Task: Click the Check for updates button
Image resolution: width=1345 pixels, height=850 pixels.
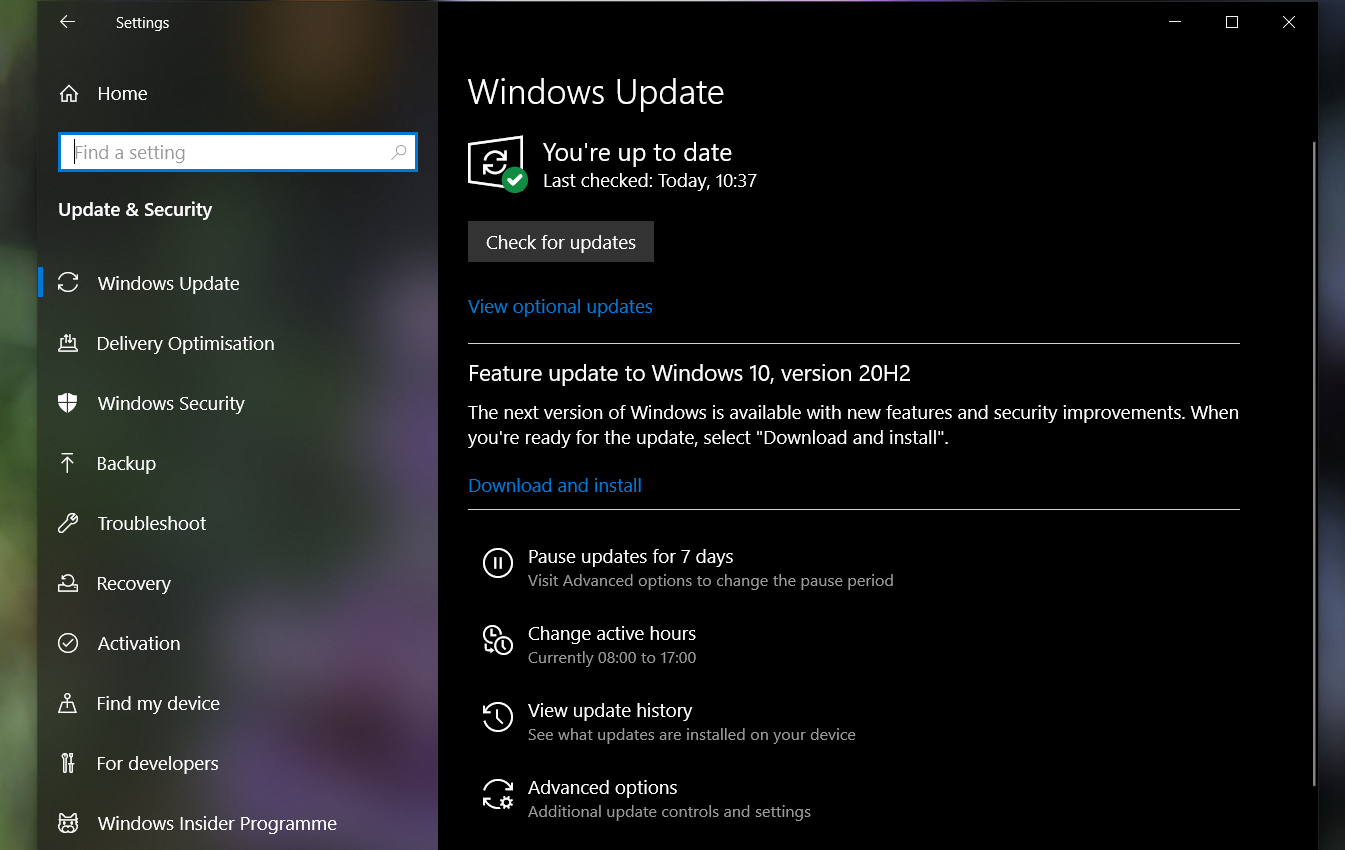Action: point(561,242)
